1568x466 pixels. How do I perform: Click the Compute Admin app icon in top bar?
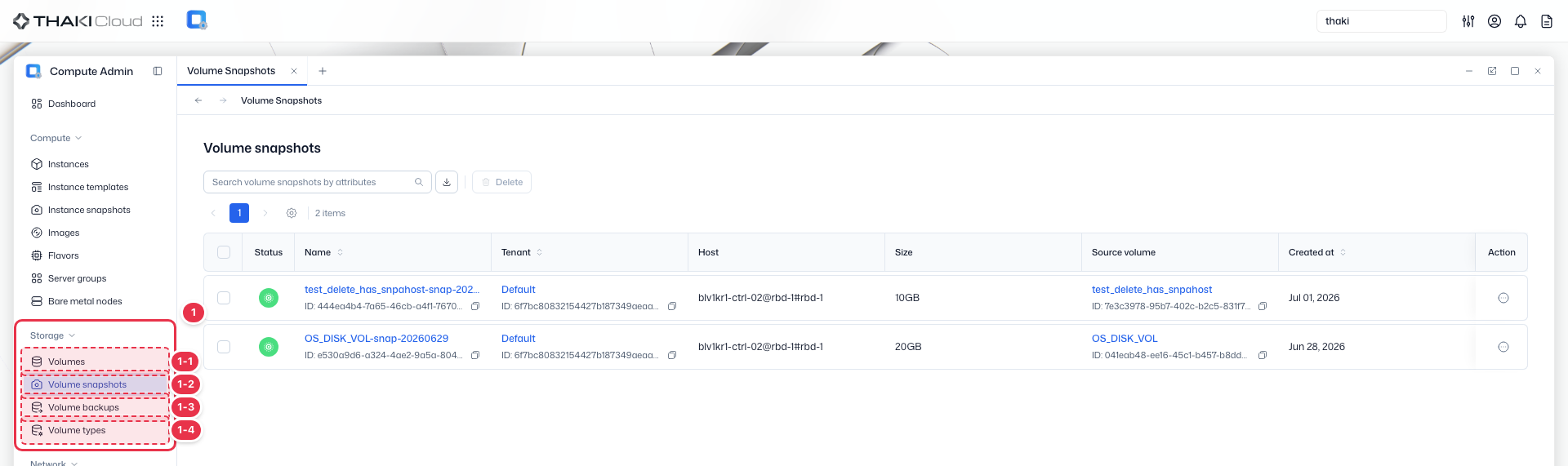pyautogui.click(x=197, y=20)
